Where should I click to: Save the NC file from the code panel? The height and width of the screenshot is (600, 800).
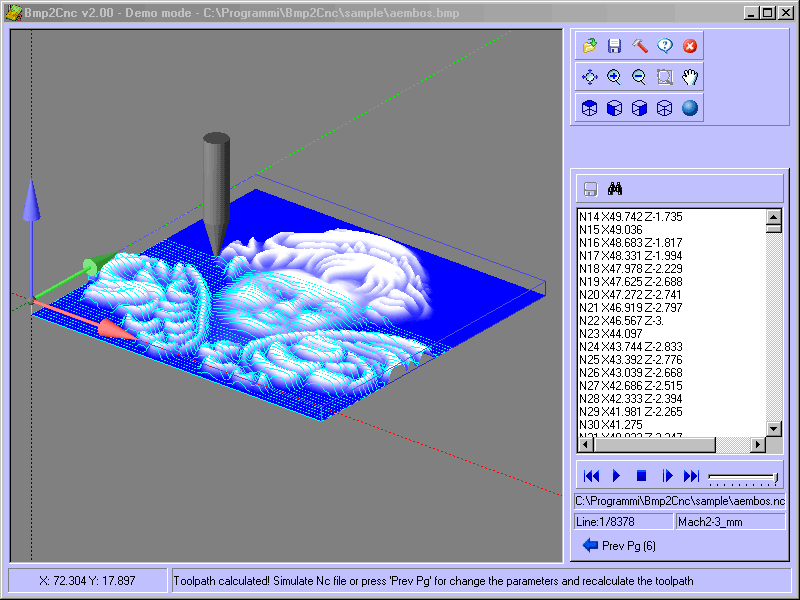click(x=590, y=188)
